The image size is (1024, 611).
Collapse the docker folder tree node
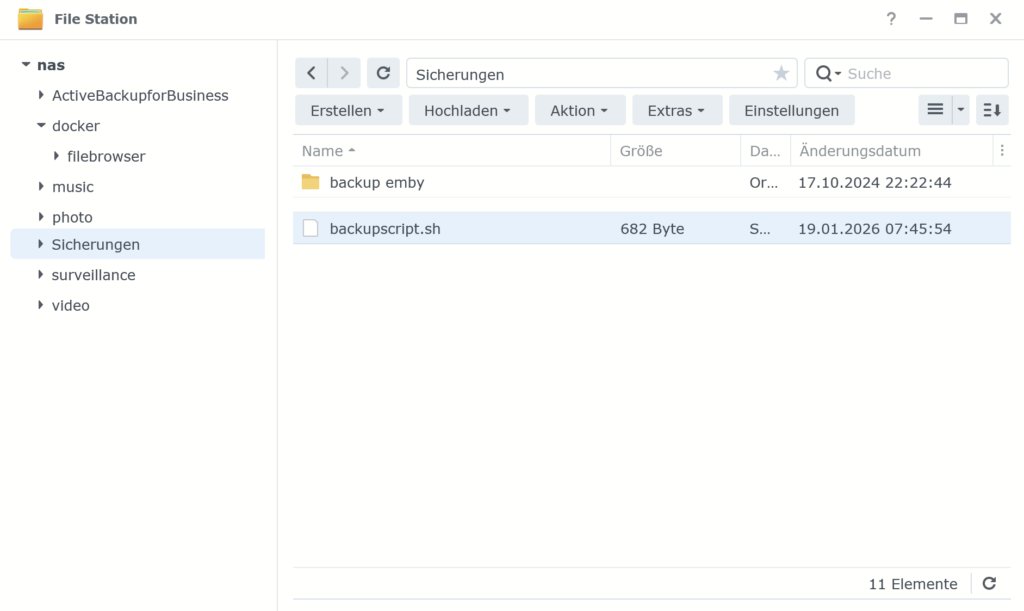[x=41, y=126]
